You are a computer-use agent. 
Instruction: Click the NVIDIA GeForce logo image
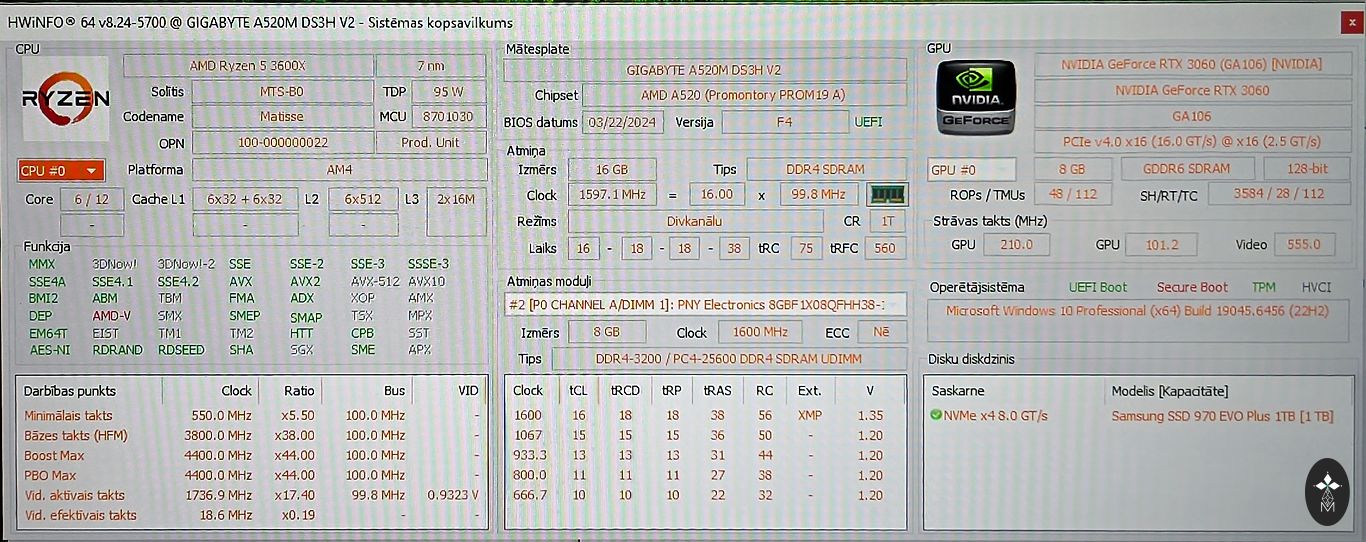[x=976, y=97]
